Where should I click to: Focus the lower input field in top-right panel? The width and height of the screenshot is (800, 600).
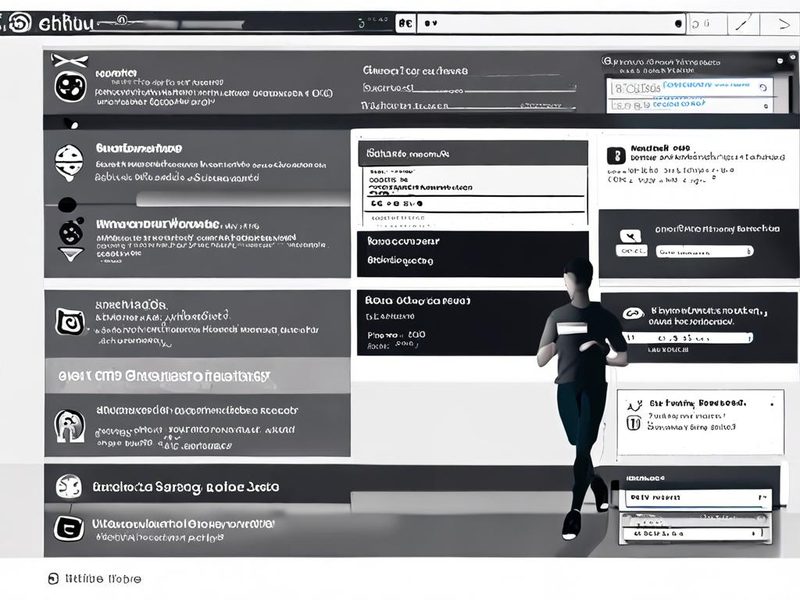[690, 105]
